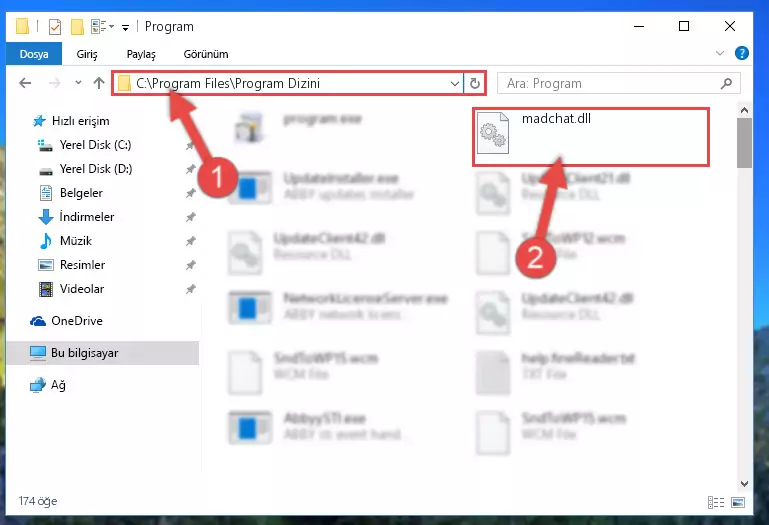The image size is (769, 525).
Task: Click the search magnifier icon
Action: [x=726, y=83]
